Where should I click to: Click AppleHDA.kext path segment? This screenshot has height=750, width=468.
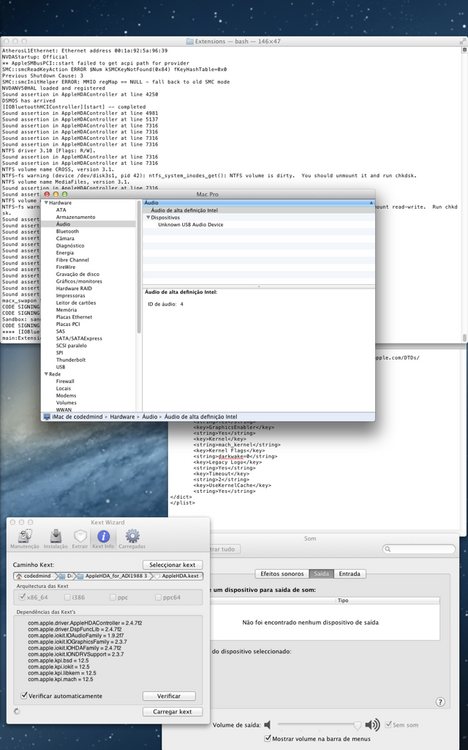177,576
